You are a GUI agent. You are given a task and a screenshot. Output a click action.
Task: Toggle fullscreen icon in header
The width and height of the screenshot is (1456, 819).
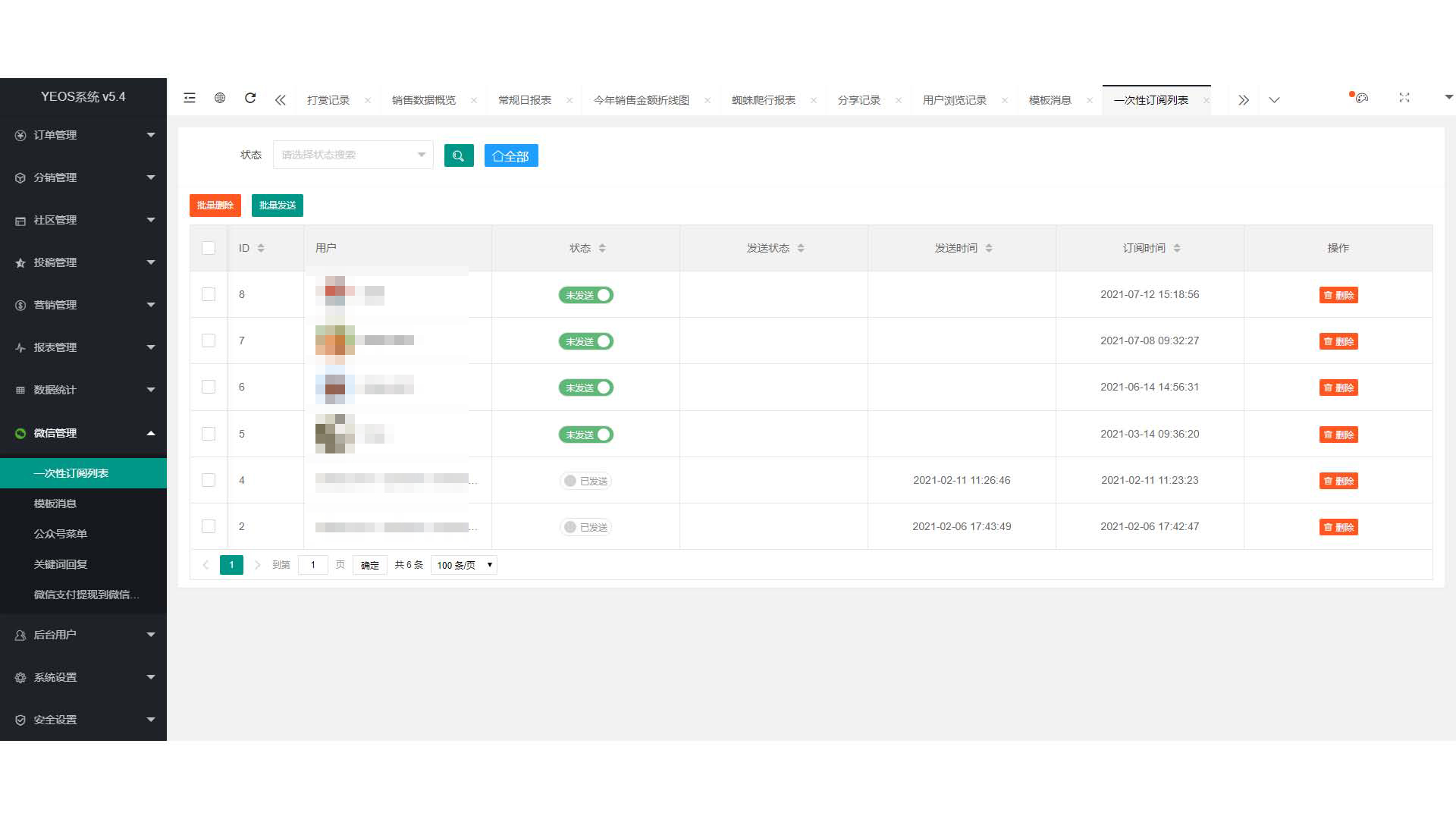click(1404, 98)
